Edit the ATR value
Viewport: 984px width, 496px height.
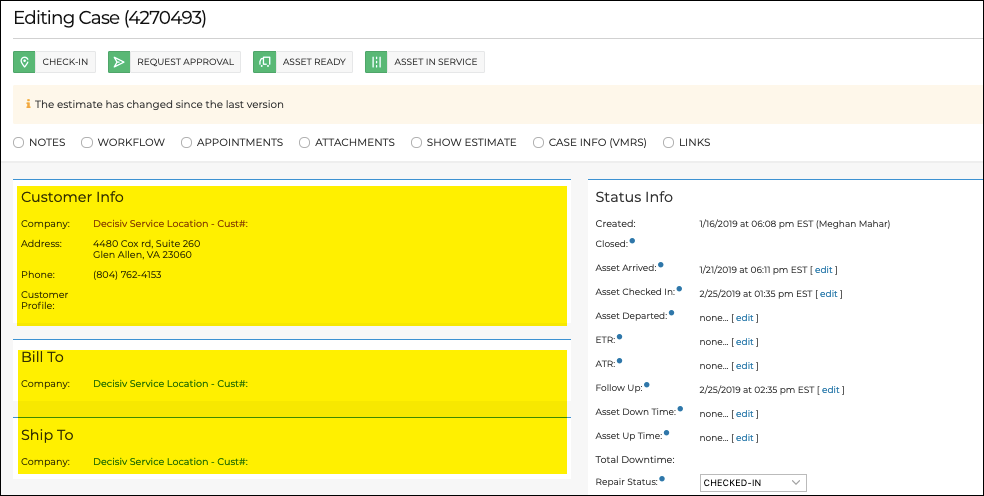coord(744,366)
